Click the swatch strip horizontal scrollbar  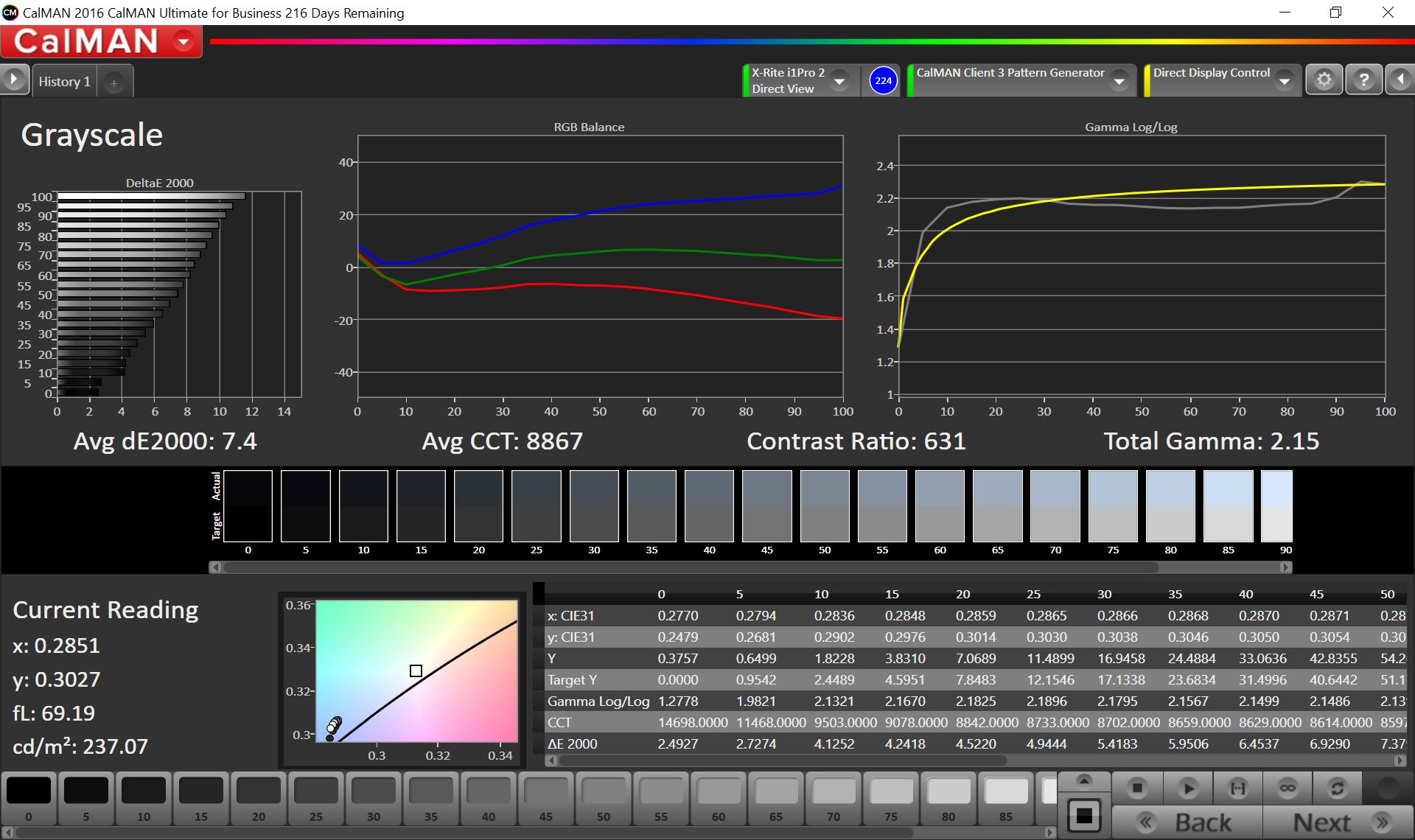click(691, 567)
